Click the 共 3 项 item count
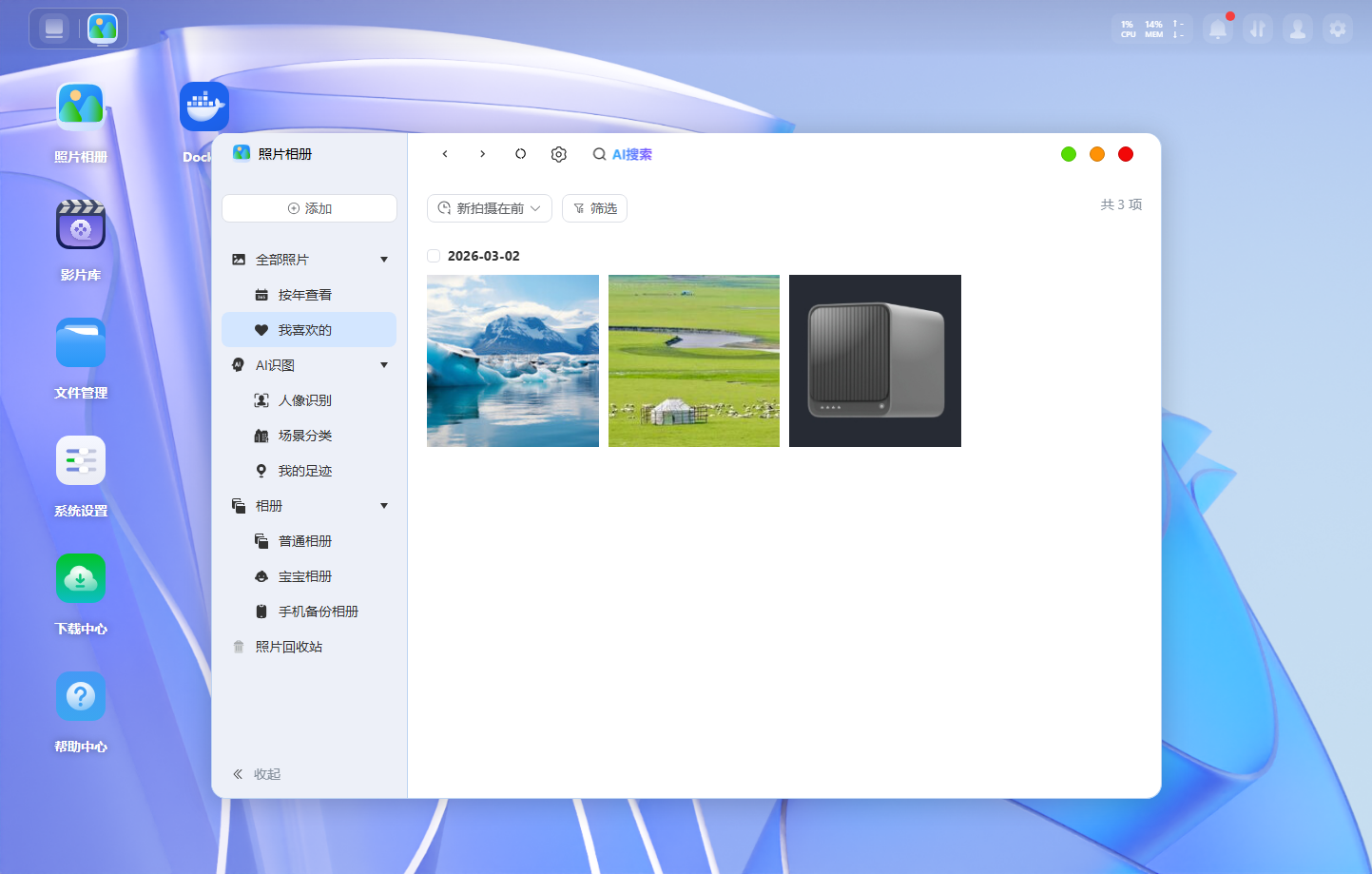This screenshot has height=874, width=1372. point(1121,204)
